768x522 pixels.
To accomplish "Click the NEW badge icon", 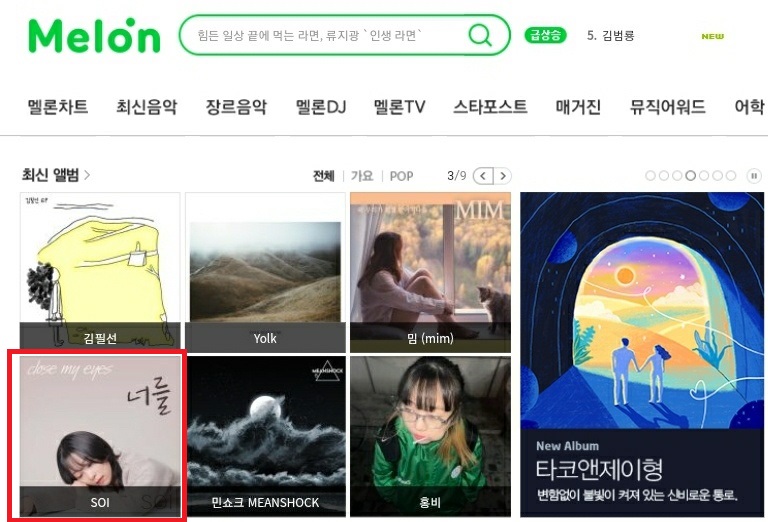I will [x=712, y=36].
